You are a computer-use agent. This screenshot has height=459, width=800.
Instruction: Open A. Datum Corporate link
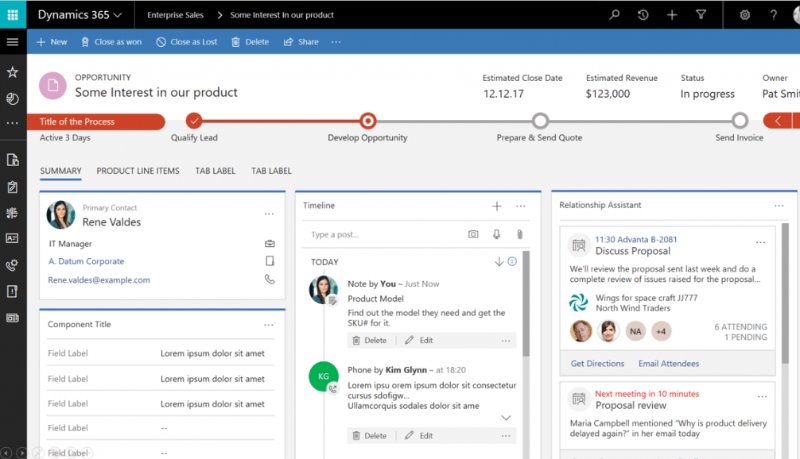pyautogui.click(x=86, y=261)
